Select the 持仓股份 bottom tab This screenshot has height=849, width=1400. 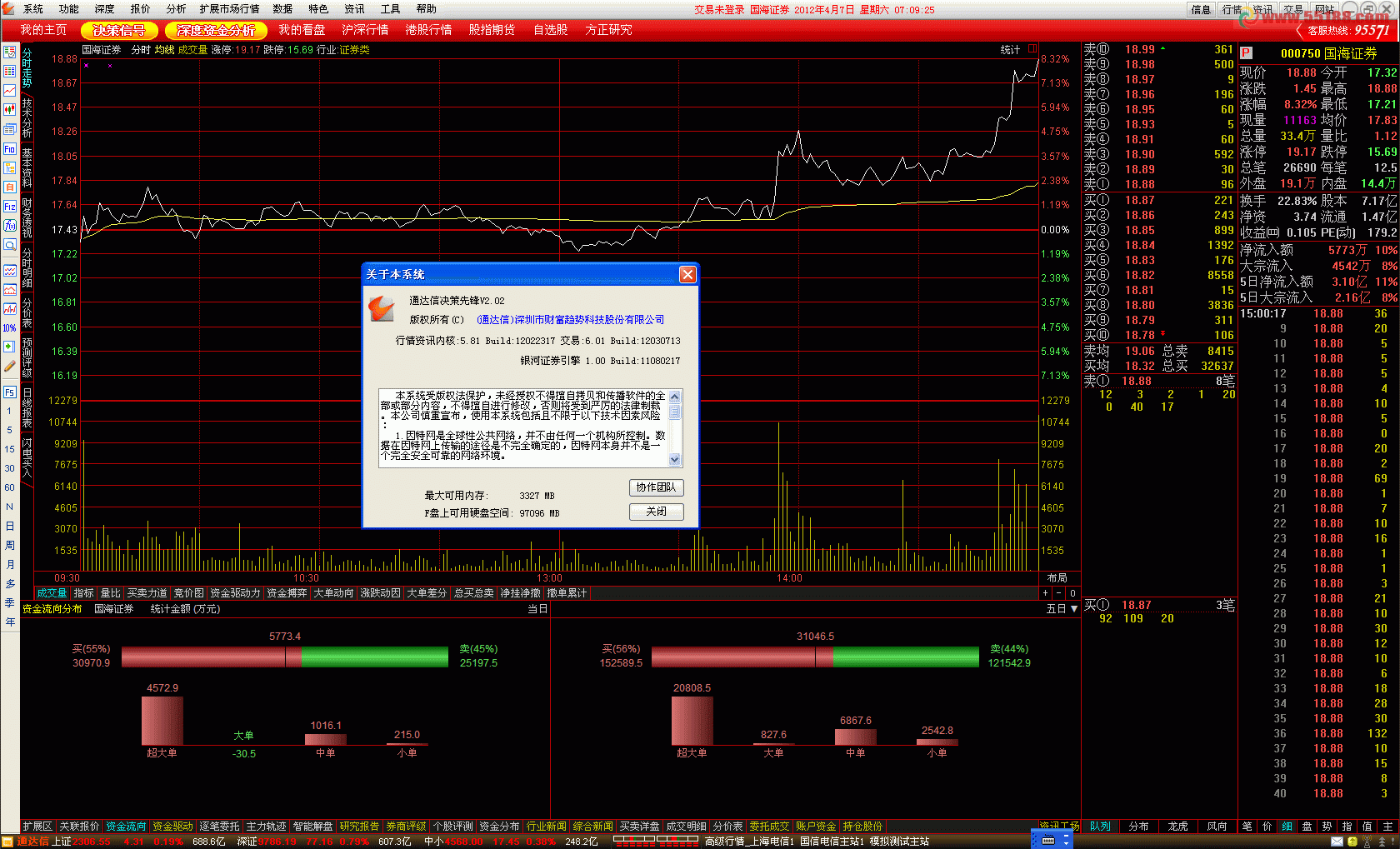862,827
